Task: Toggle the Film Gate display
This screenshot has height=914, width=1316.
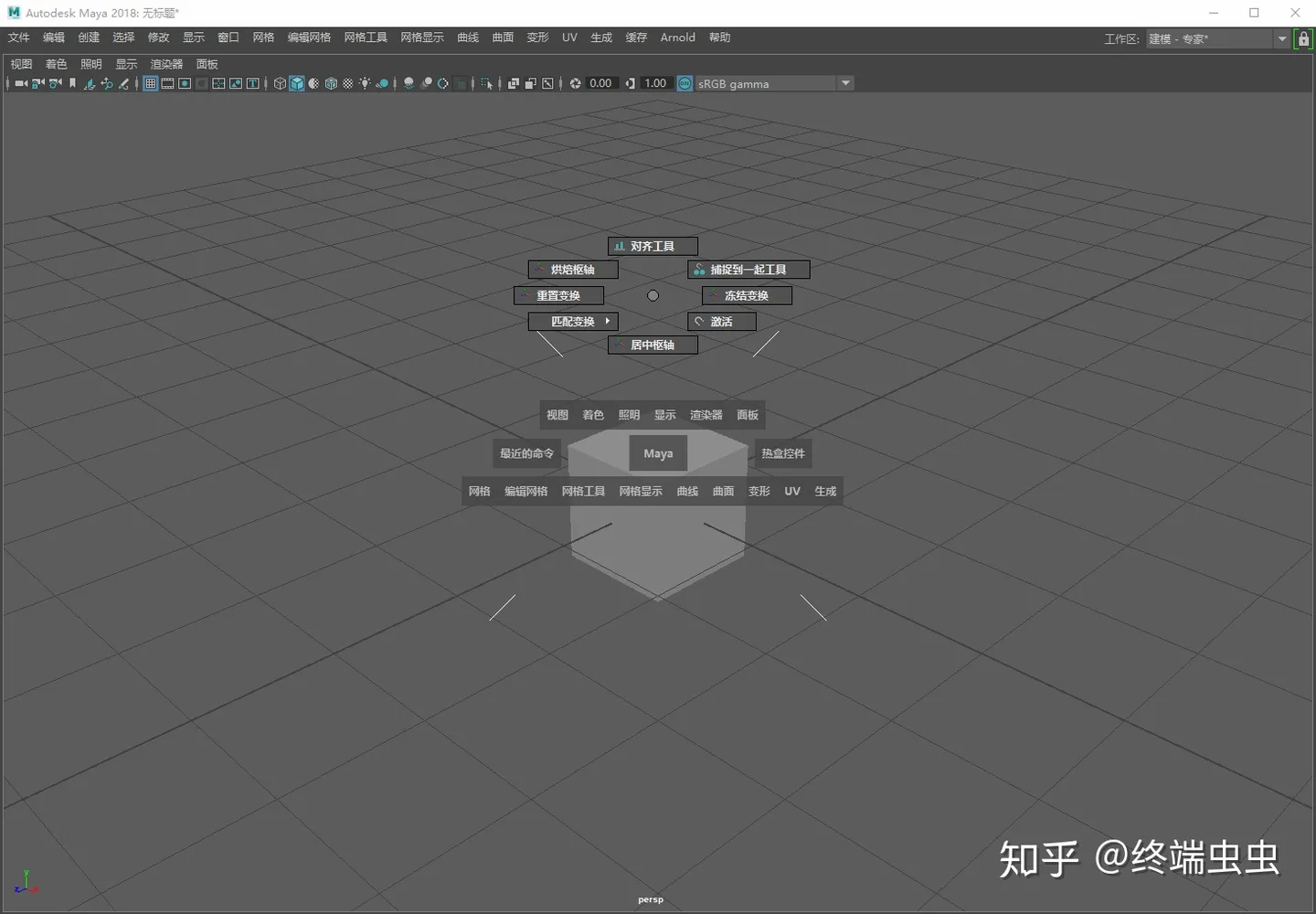Action: click(x=167, y=83)
